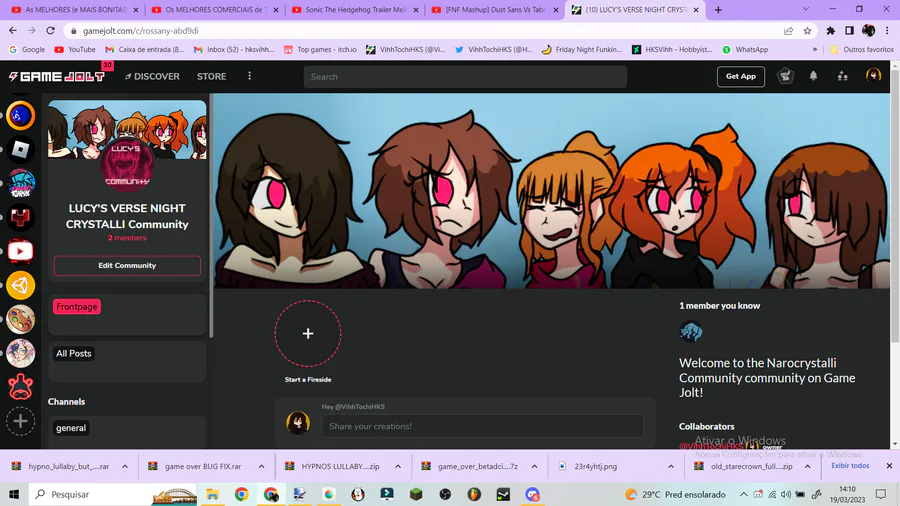The width and height of the screenshot is (900, 506).
Task: Click the Share your creations input
Action: pyautogui.click(x=482, y=426)
